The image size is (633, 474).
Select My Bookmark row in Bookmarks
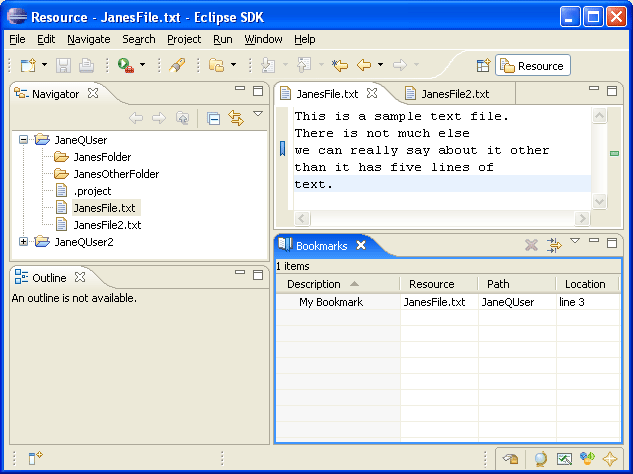(449, 302)
